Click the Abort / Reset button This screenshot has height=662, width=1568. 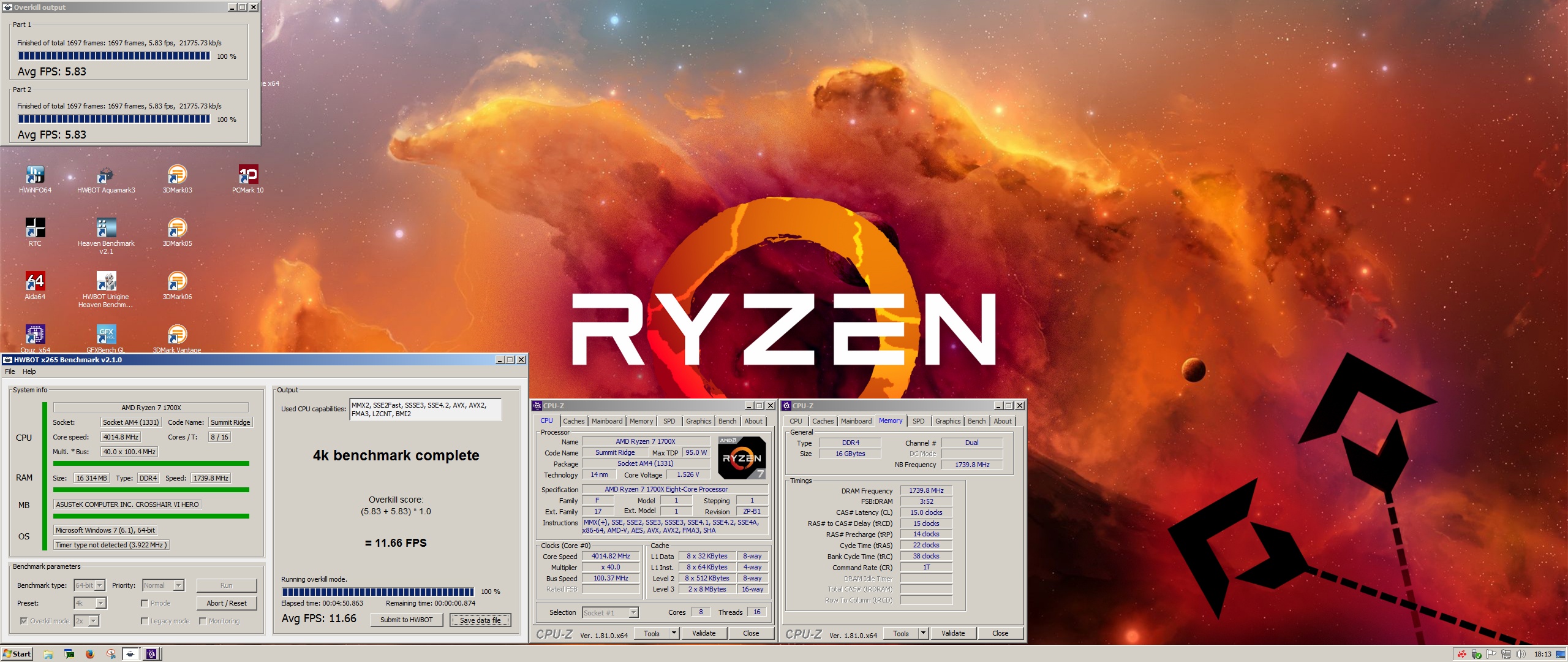[x=227, y=603]
